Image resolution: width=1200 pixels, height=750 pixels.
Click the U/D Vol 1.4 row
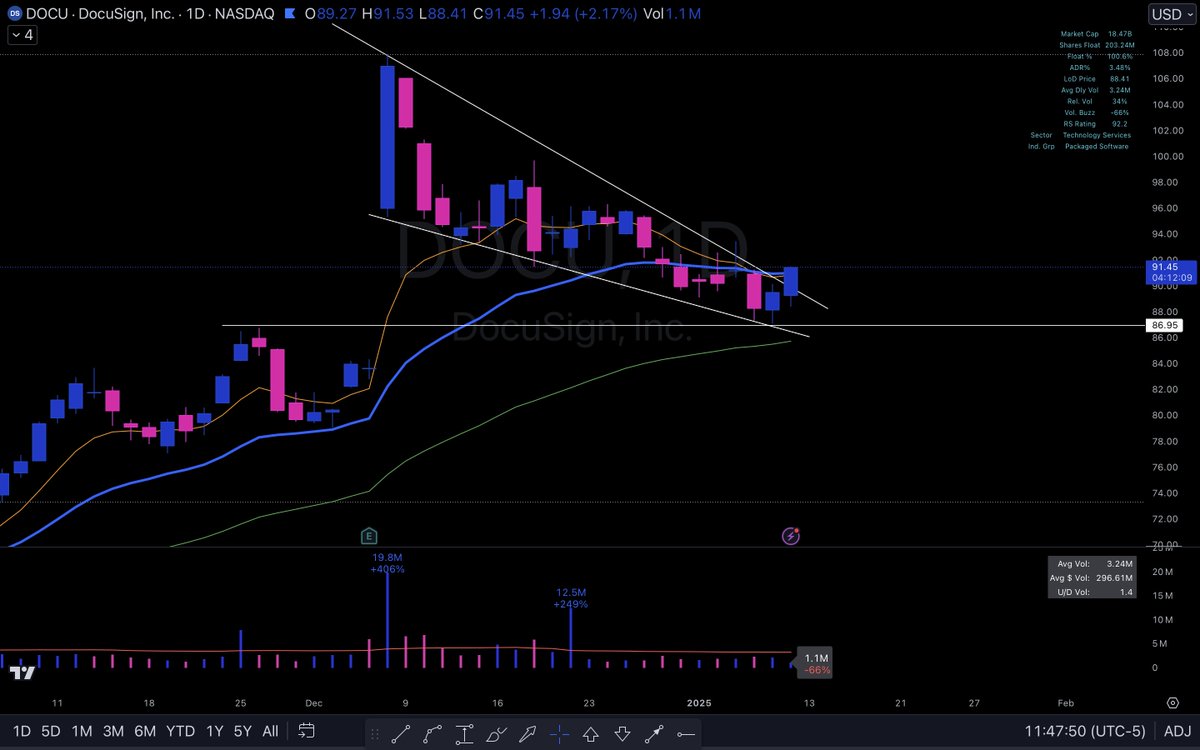coord(1091,593)
